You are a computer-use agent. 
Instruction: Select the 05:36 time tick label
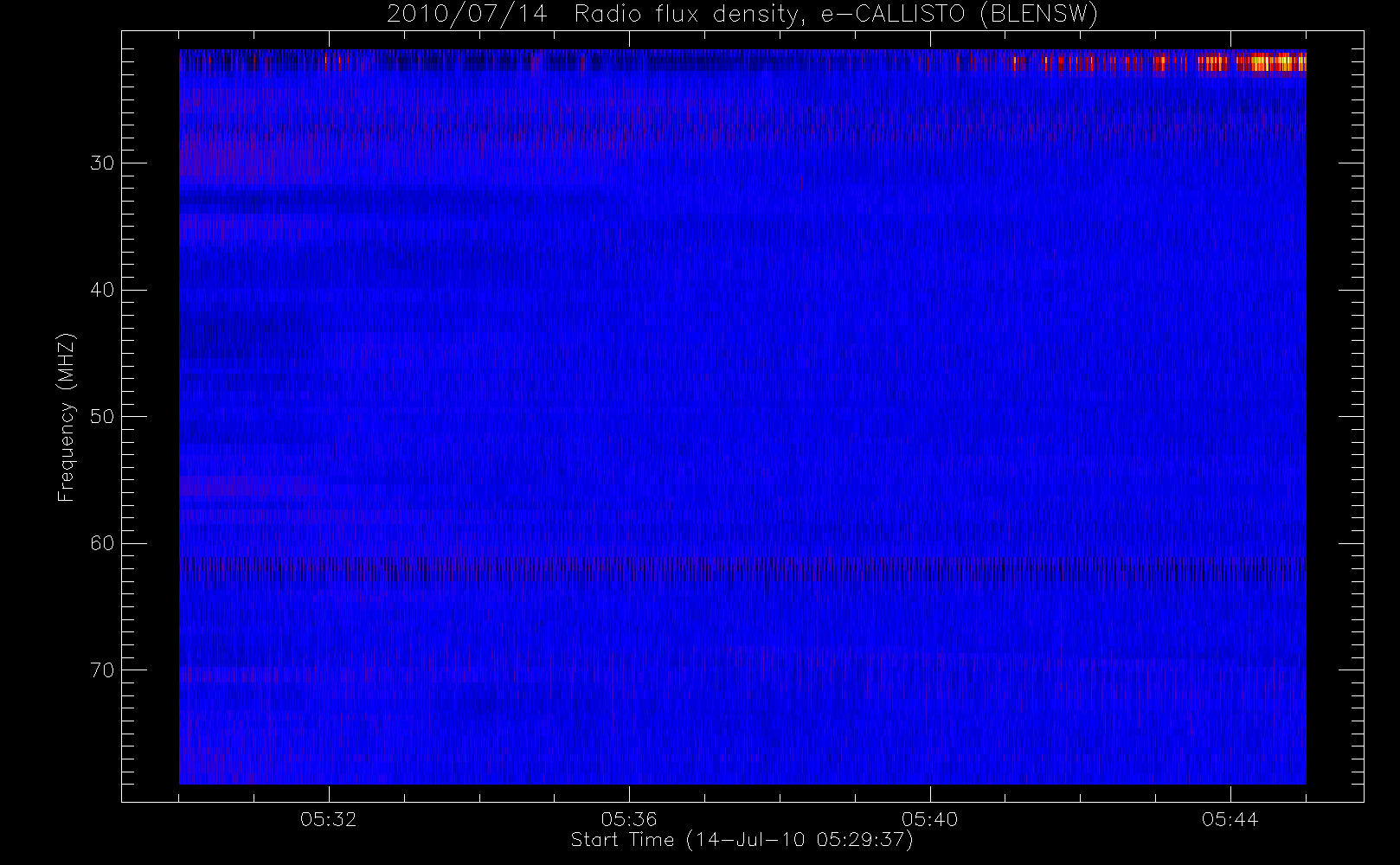(x=629, y=818)
